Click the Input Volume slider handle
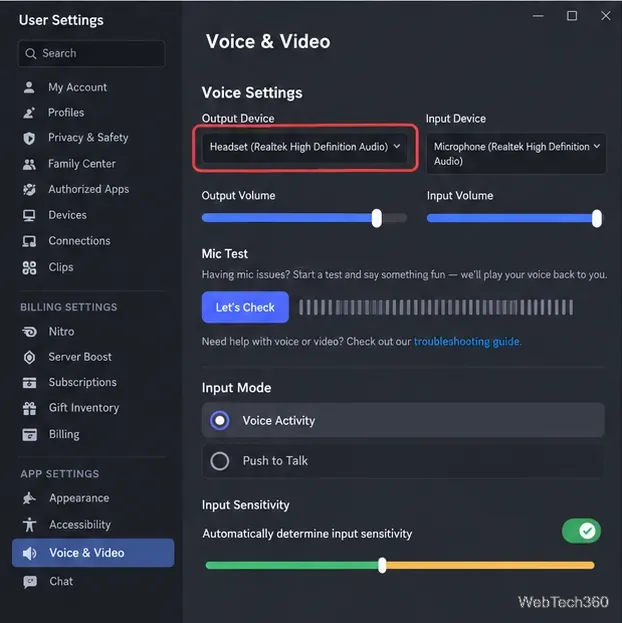This screenshot has width=622, height=623. click(597, 218)
